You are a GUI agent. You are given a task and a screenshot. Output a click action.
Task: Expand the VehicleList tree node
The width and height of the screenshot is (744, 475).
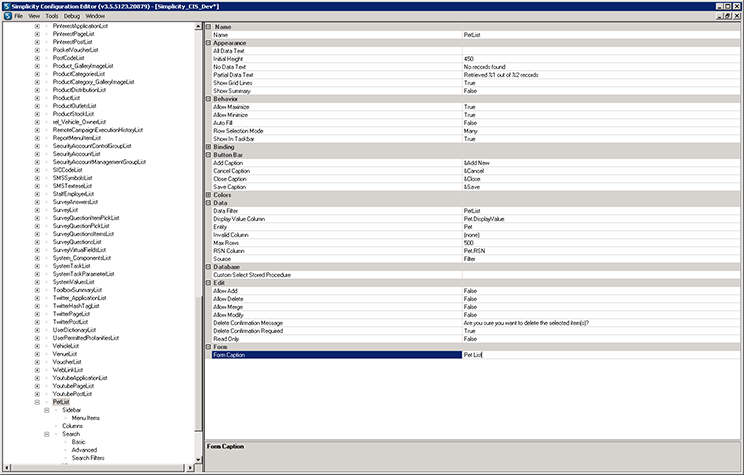click(37, 346)
